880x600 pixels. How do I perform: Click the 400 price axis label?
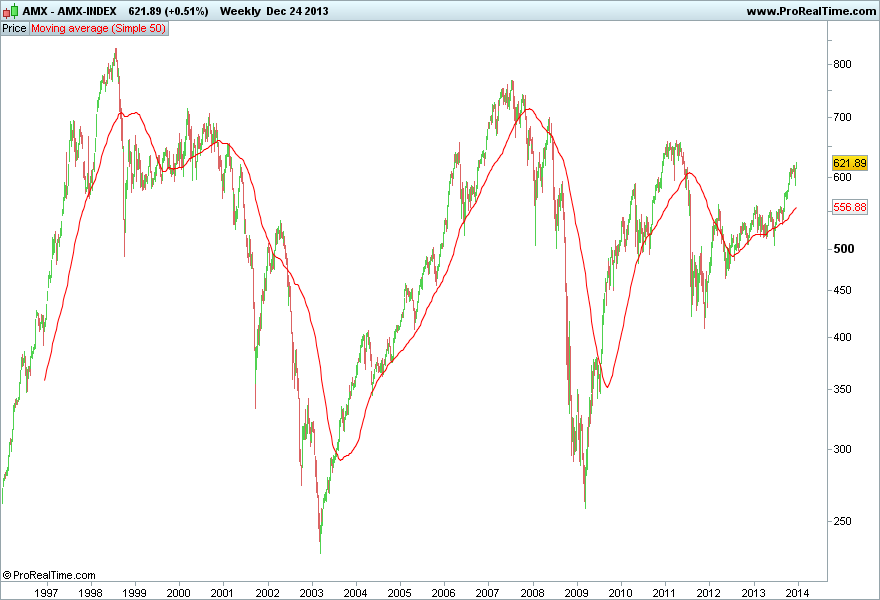[842, 337]
